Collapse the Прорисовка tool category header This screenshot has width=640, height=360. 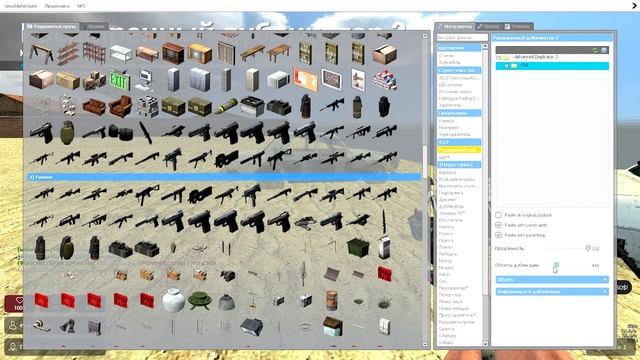[459, 113]
